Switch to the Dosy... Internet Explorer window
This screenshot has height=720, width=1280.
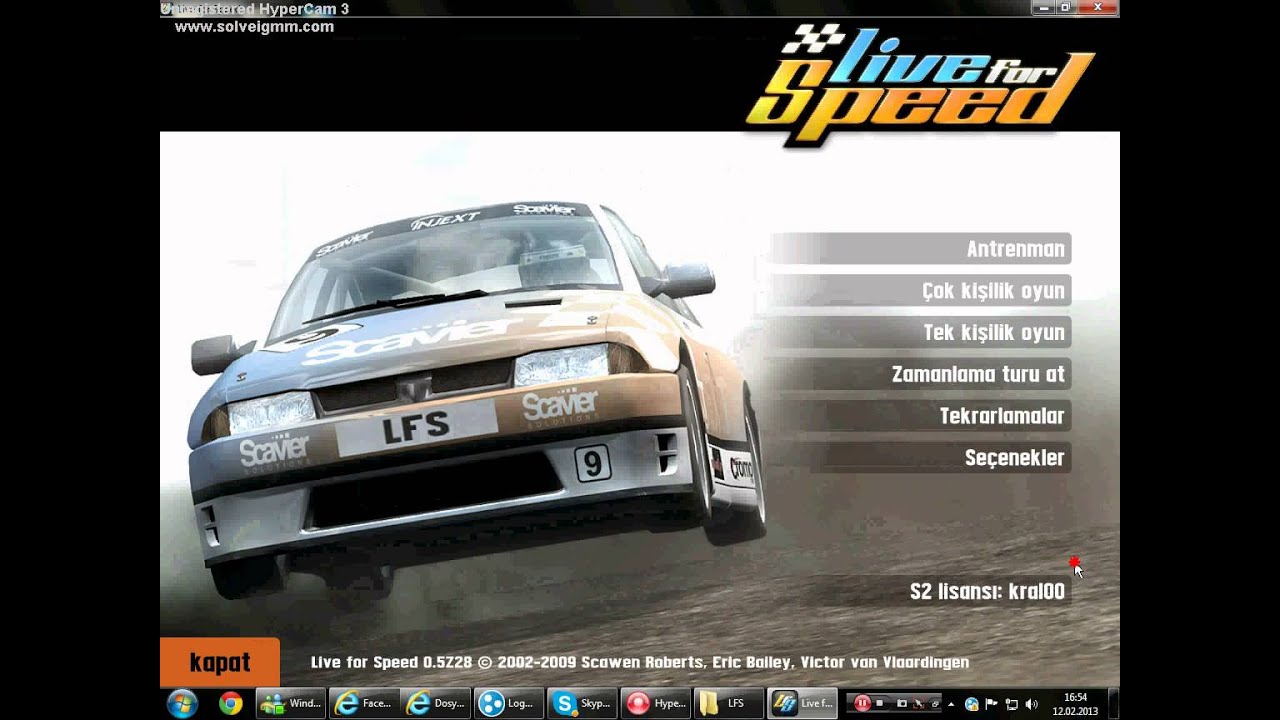tap(437, 703)
